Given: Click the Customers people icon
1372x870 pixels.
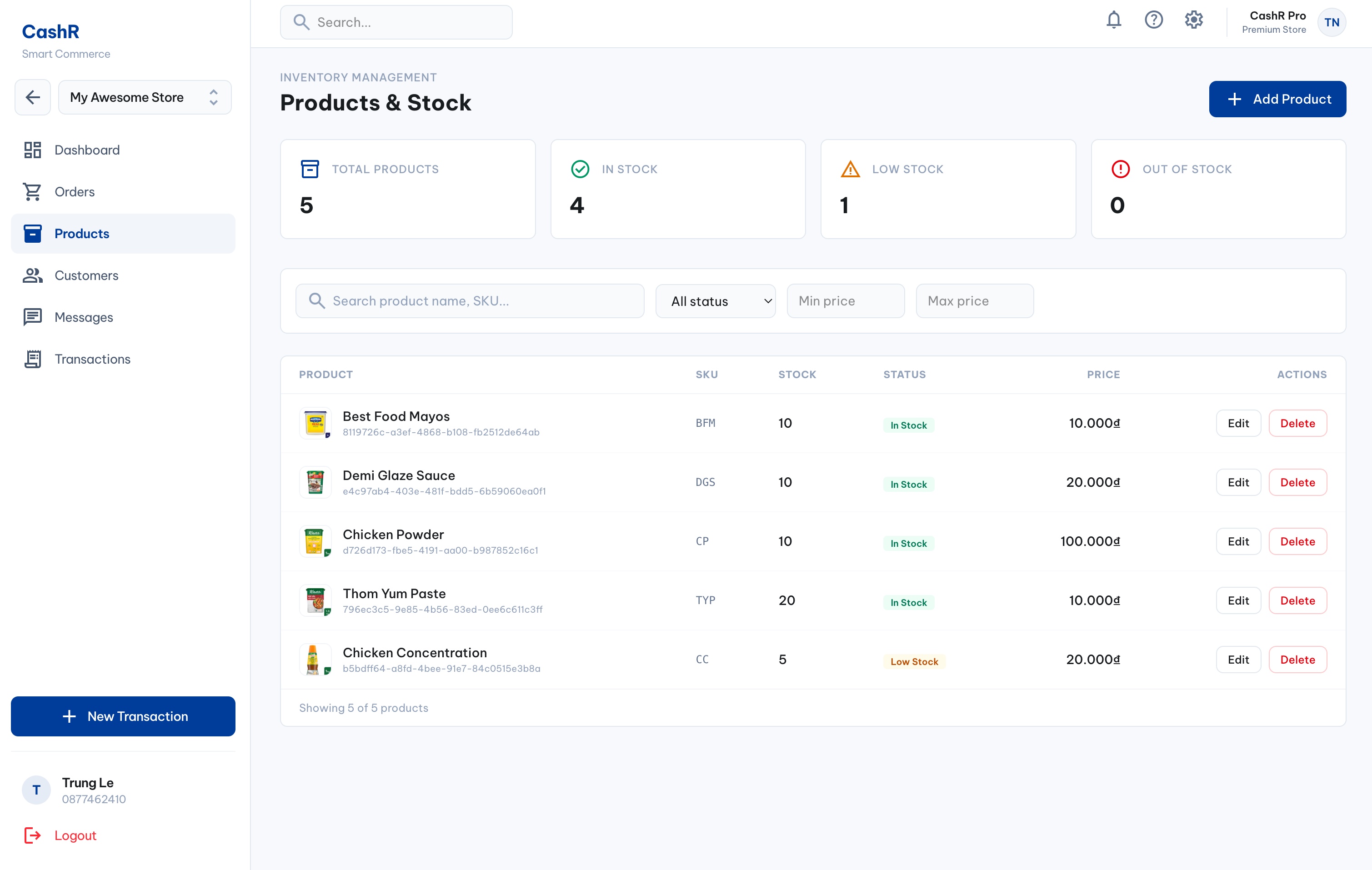Looking at the screenshot, I should (32, 276).
